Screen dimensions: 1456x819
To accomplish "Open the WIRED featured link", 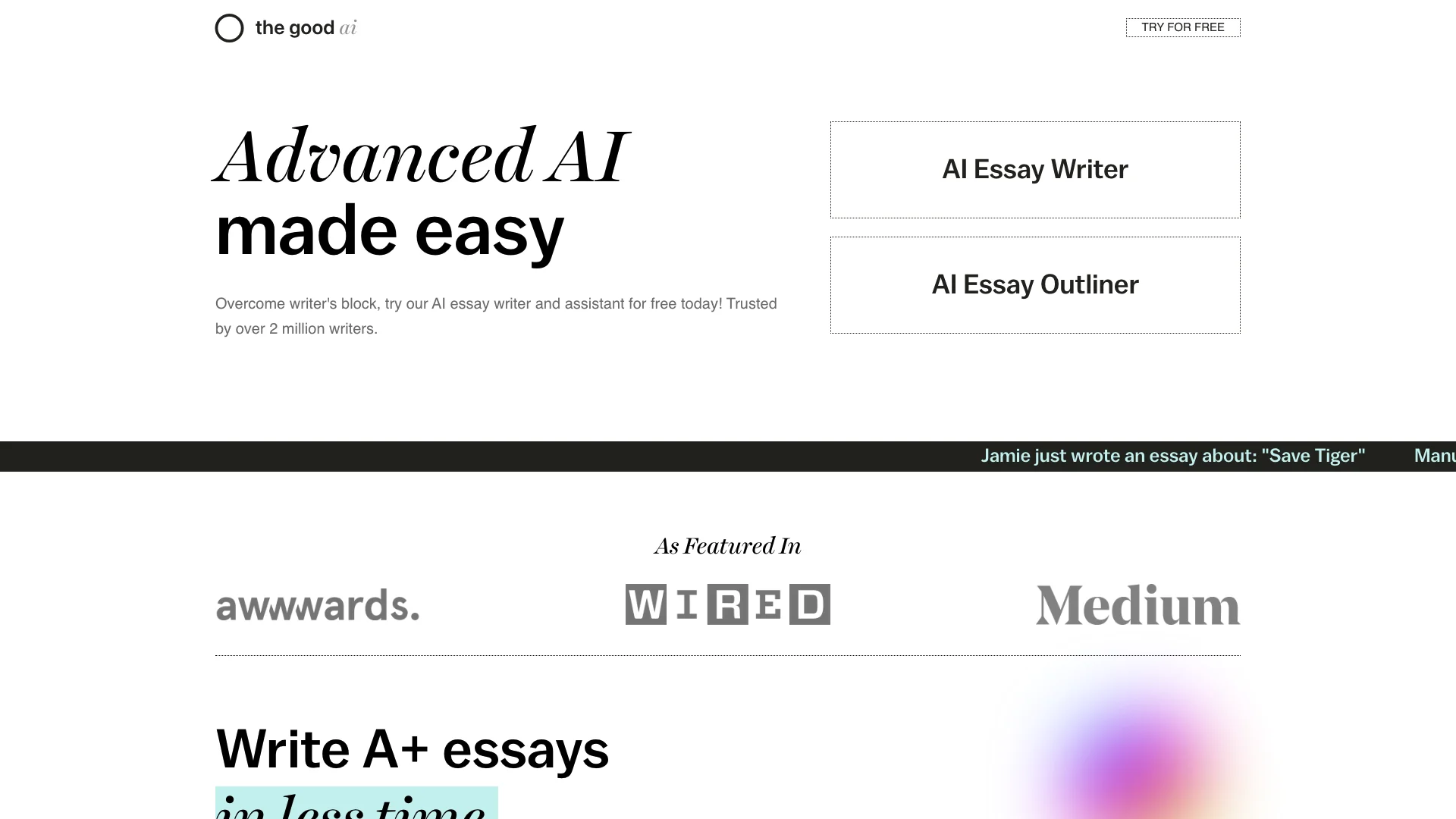I will [x=728, y=604].
